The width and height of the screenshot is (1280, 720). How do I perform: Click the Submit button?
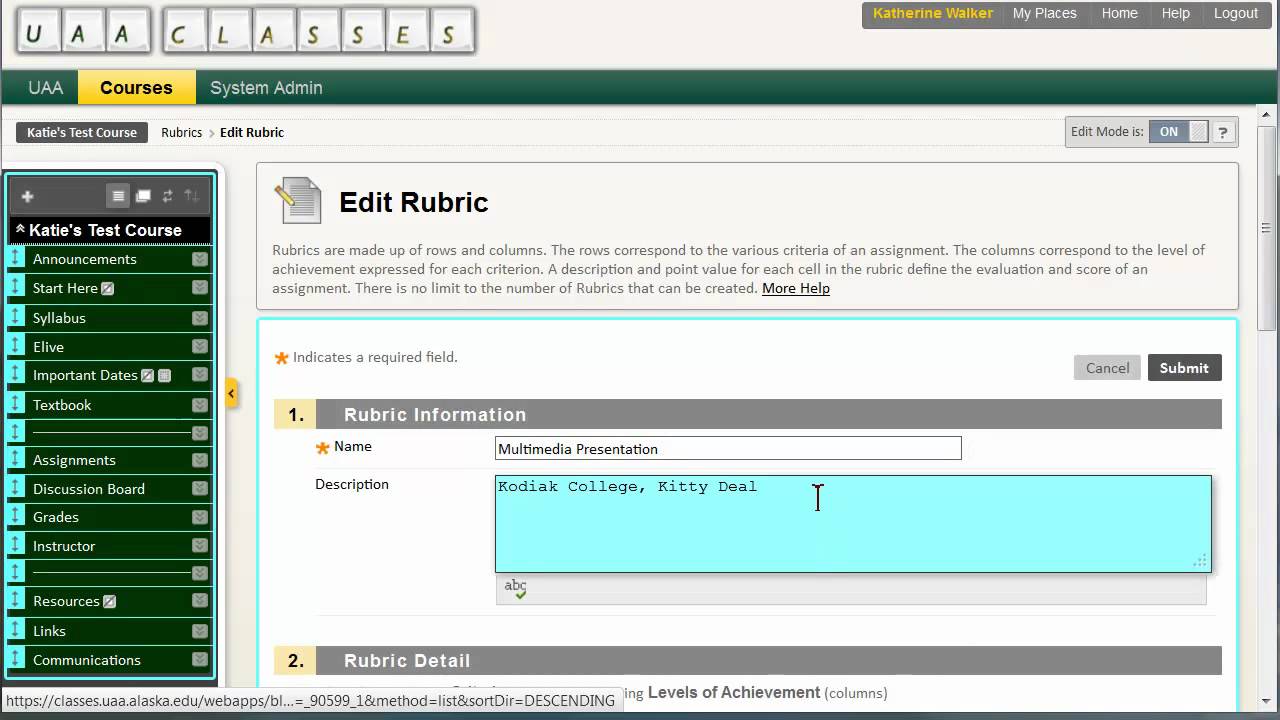point(1184,368)
